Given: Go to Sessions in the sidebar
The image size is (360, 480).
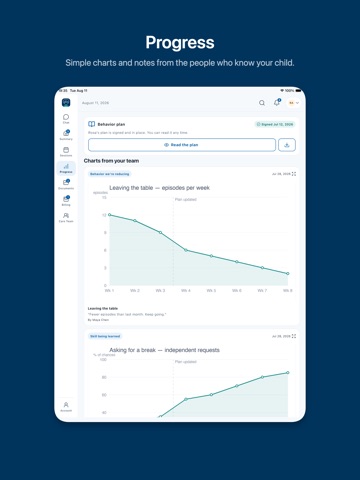Looking at the screenshot, I should point(66,152).
